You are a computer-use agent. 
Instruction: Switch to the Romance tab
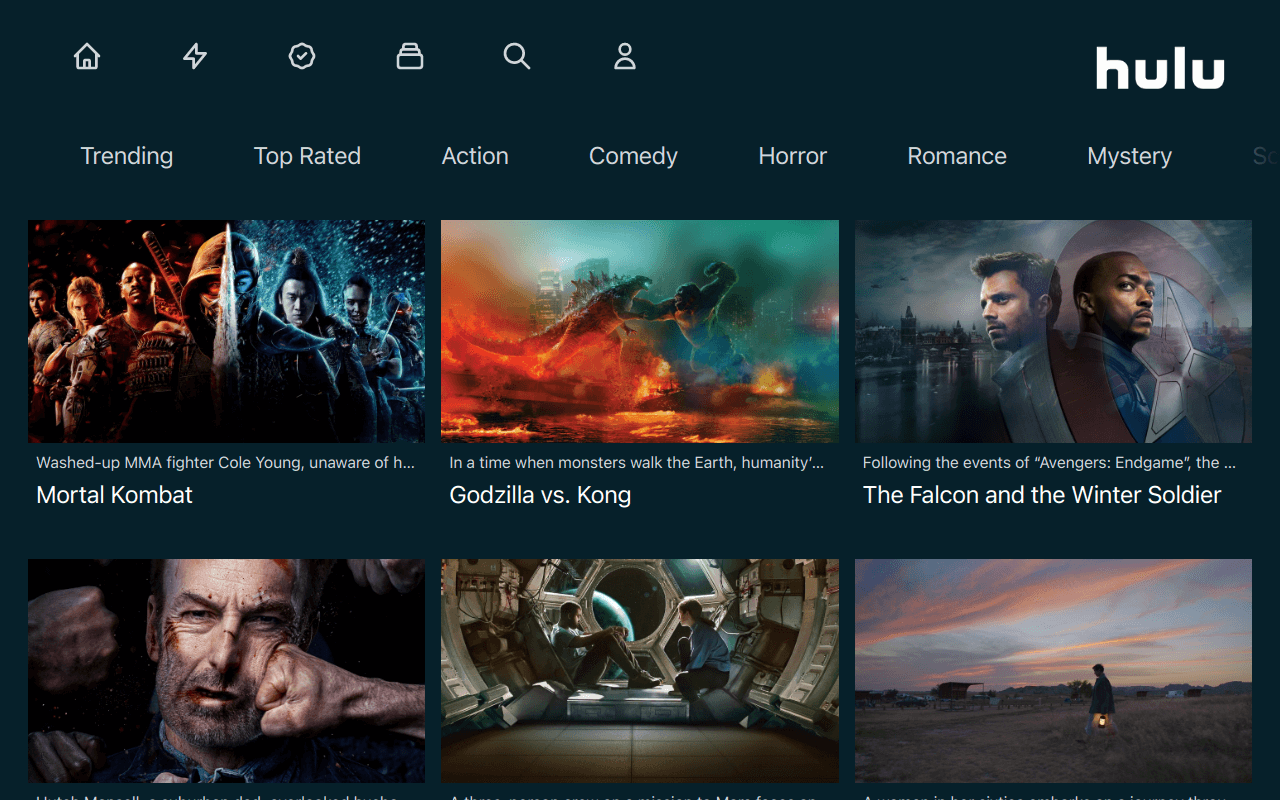click(x=957, y=156)
